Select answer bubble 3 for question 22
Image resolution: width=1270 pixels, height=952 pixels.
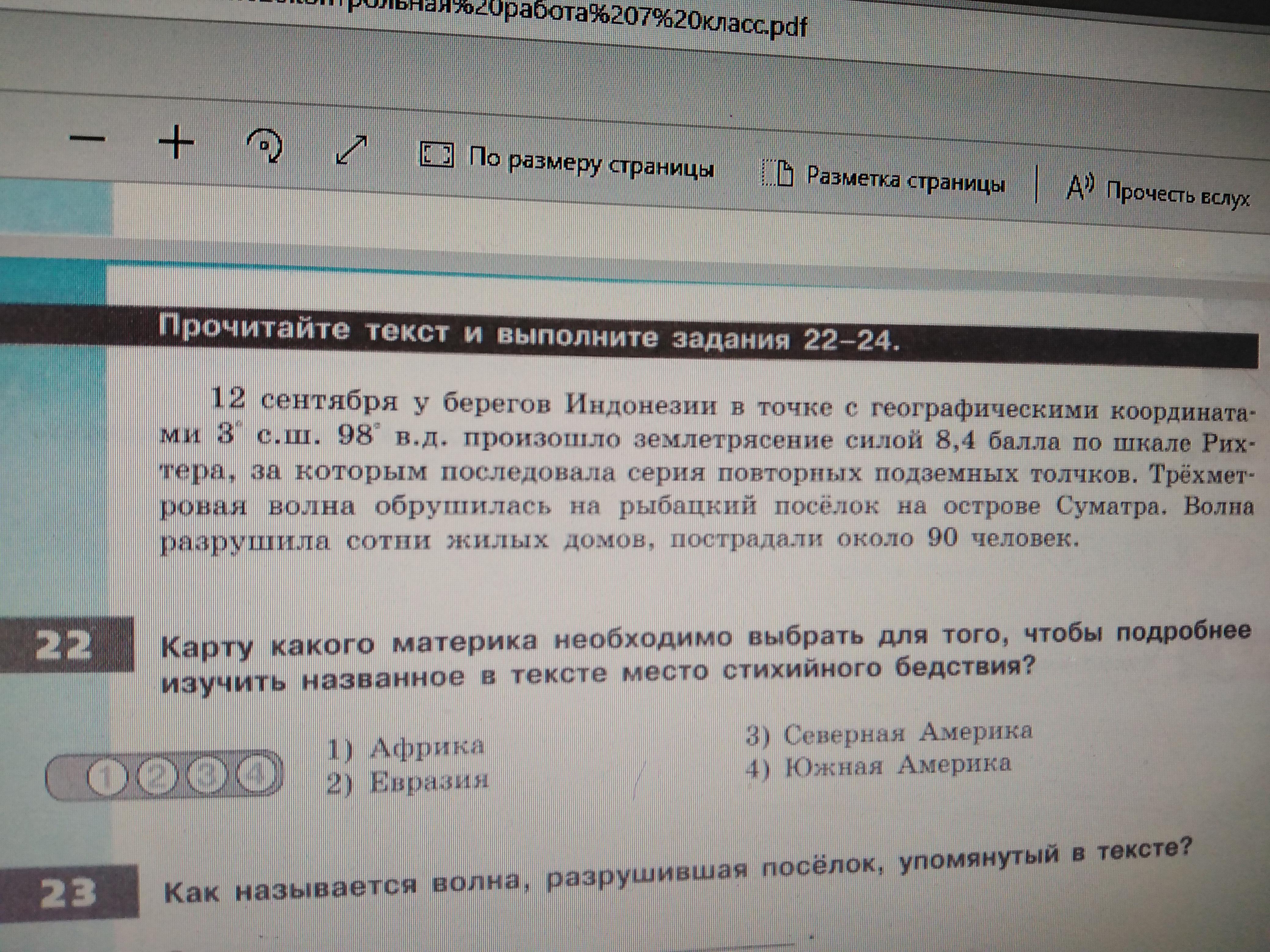tap(209, 776)
